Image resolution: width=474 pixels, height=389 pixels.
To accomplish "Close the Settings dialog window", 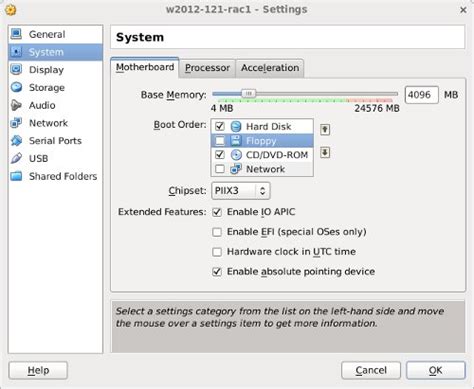I will pyautogui.click(x=463, y=10).
